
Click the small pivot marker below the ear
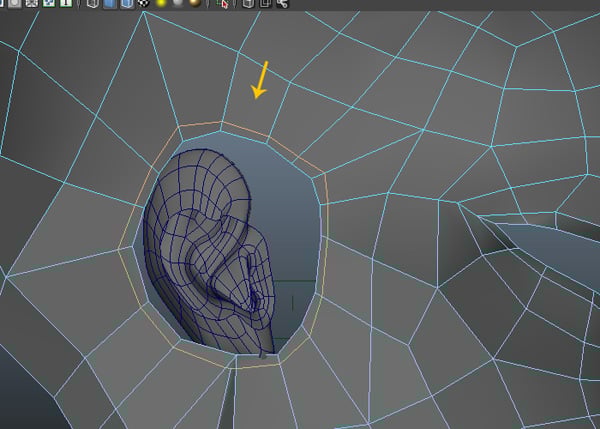point(263,353)
